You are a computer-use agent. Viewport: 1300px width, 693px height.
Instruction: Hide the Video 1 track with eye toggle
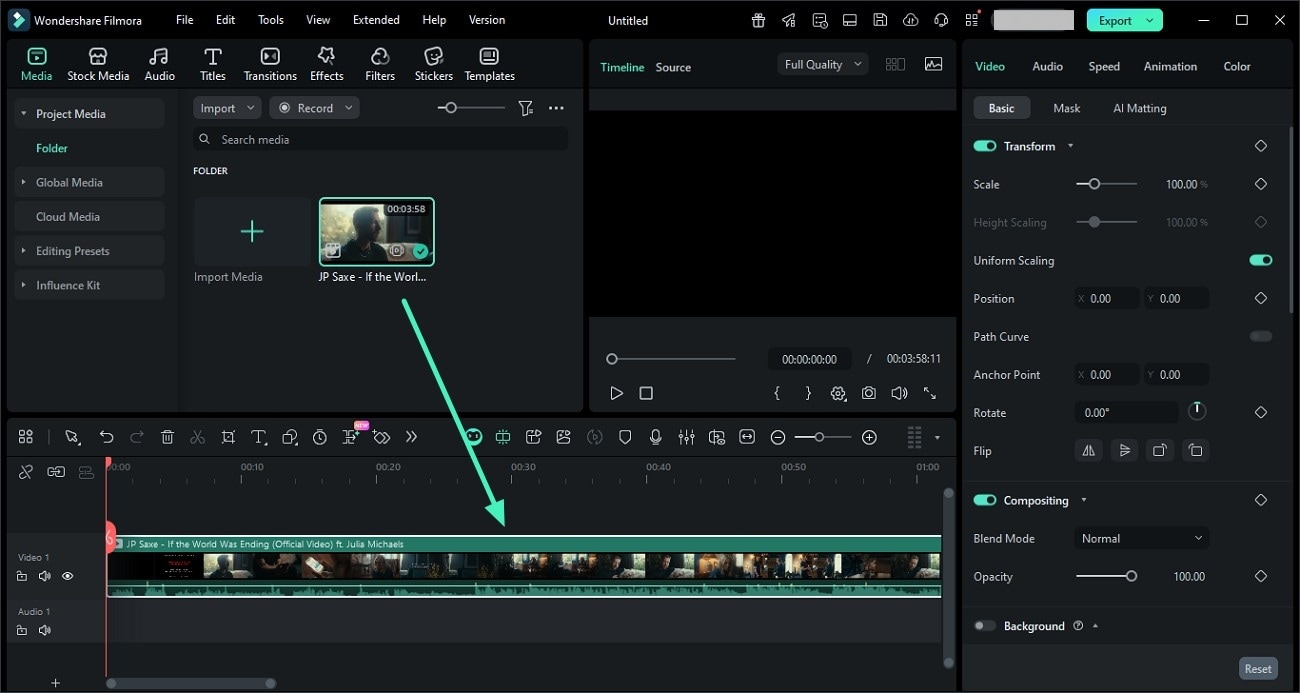pyautogui.click(x=67, y=576)
